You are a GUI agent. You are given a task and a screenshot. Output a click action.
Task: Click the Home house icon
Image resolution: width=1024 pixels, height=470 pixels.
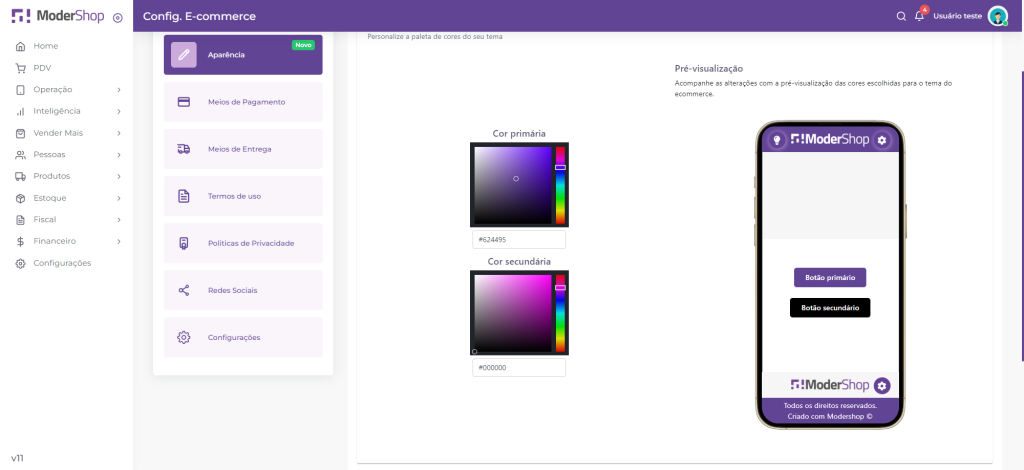pos(20,46)
